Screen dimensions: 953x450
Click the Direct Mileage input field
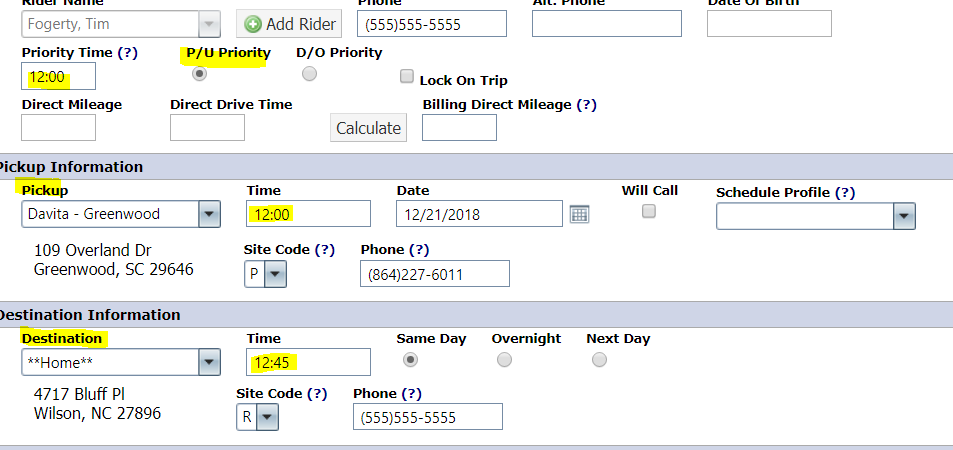pos(58,127)
